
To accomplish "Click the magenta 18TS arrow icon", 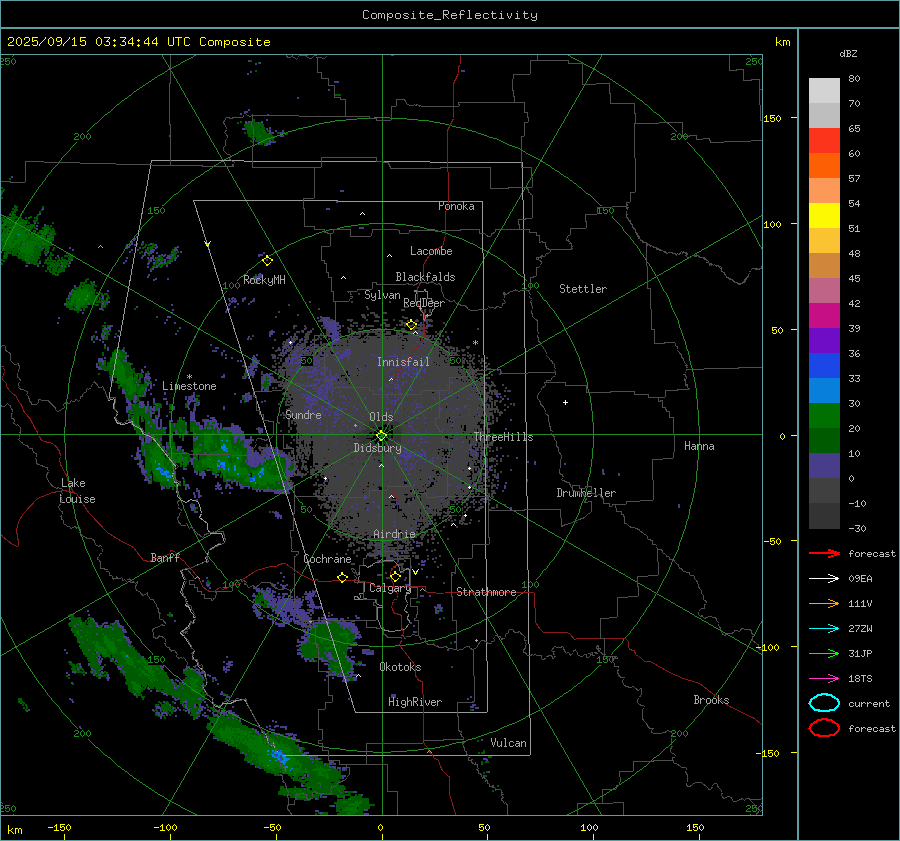I will tap(824, 679).
